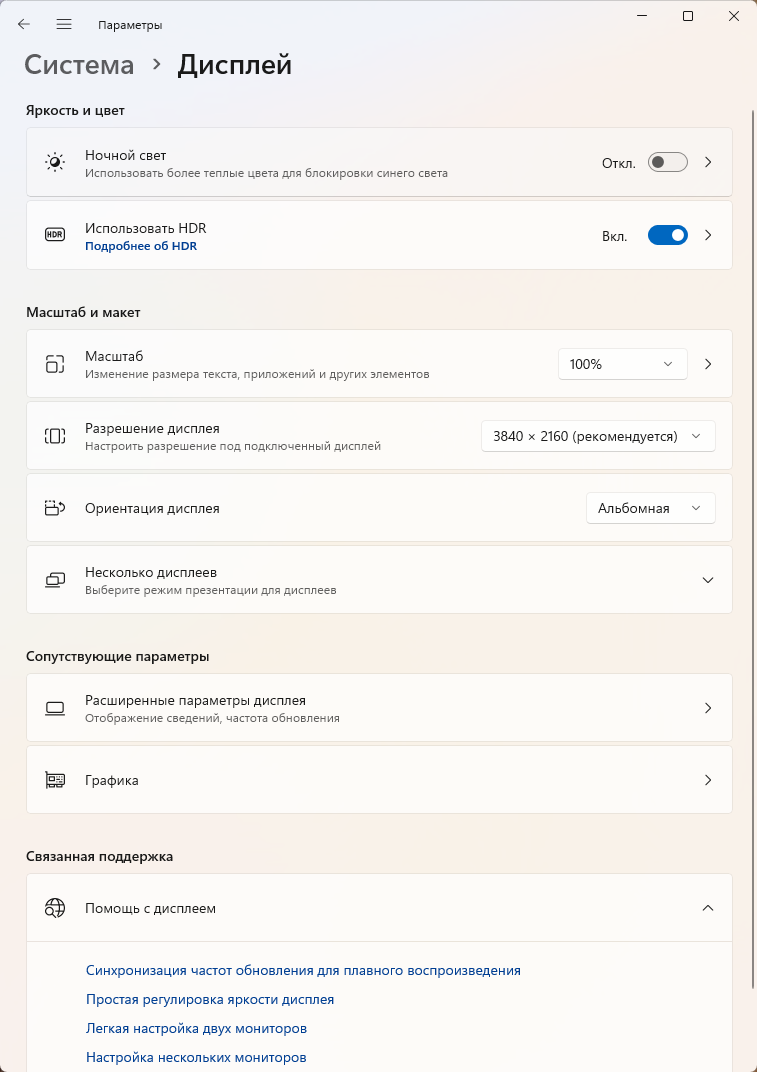The height and width of the screenshot is (1072, 757).
Task: Disable the Использовать HDR toggle
Action: pos(667,235)
